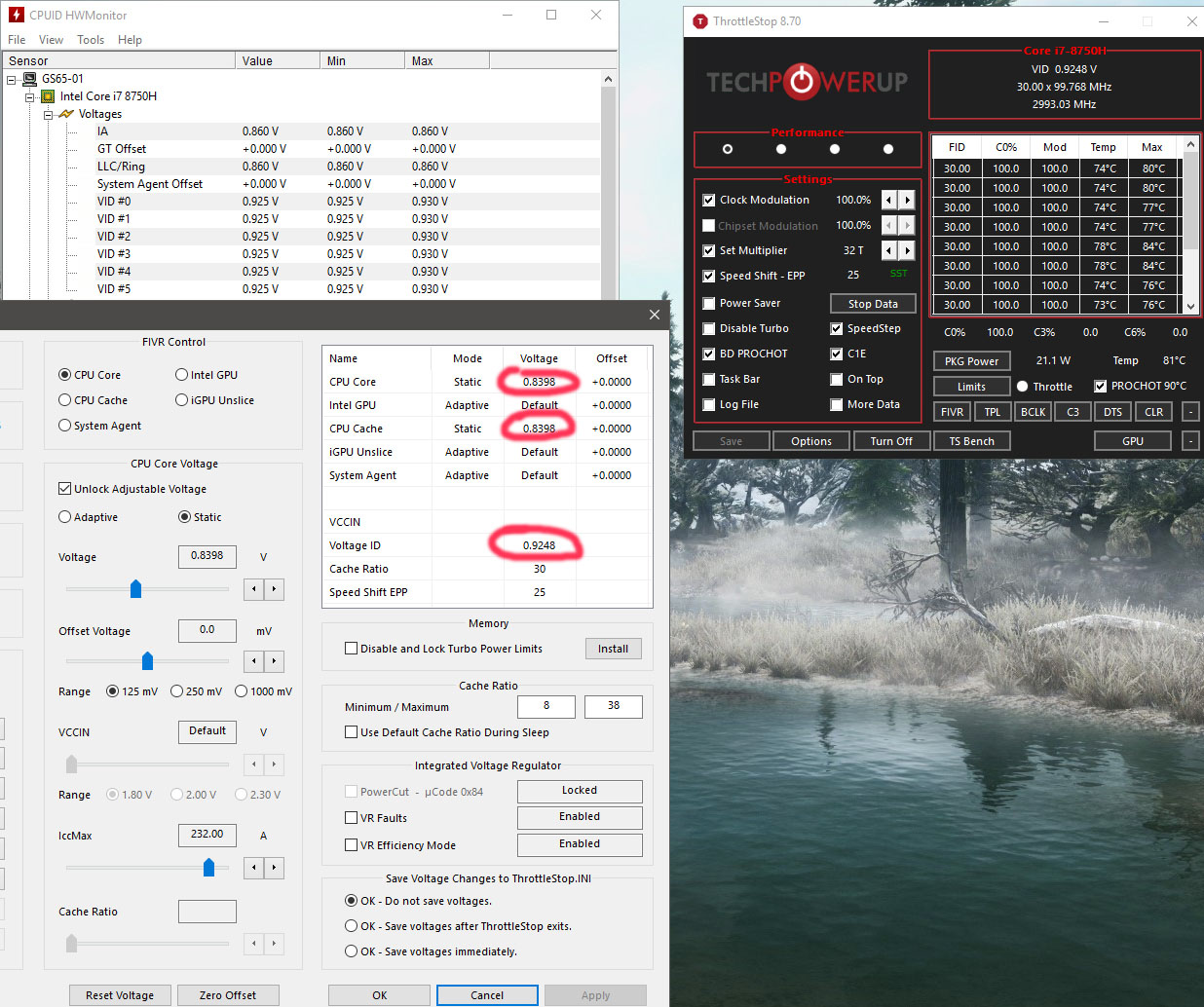
Task: Uncheck Unlock Adjustable Voltage
Action: 65,489
